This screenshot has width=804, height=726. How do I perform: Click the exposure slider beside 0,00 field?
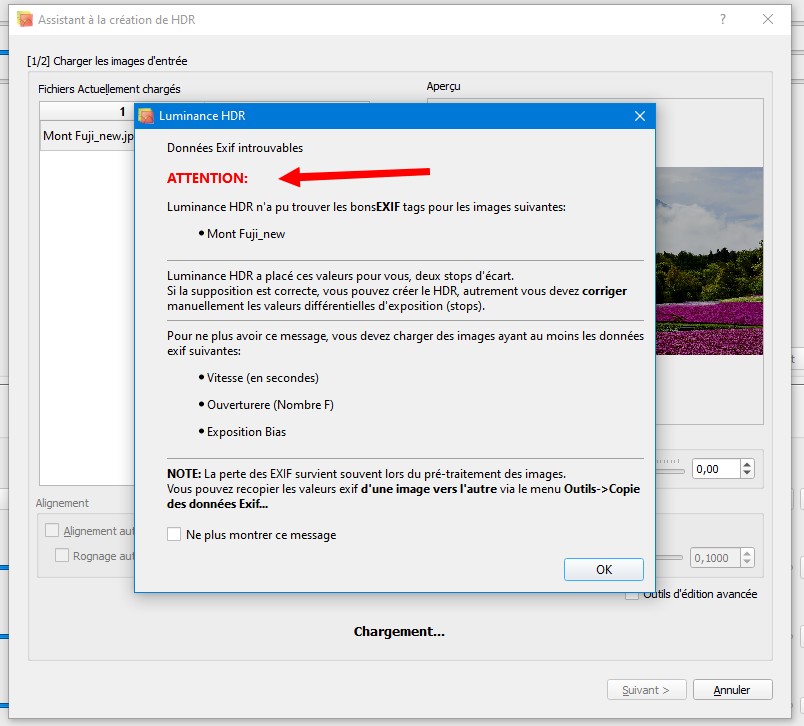pyautogui.click(x=670, y=470)
